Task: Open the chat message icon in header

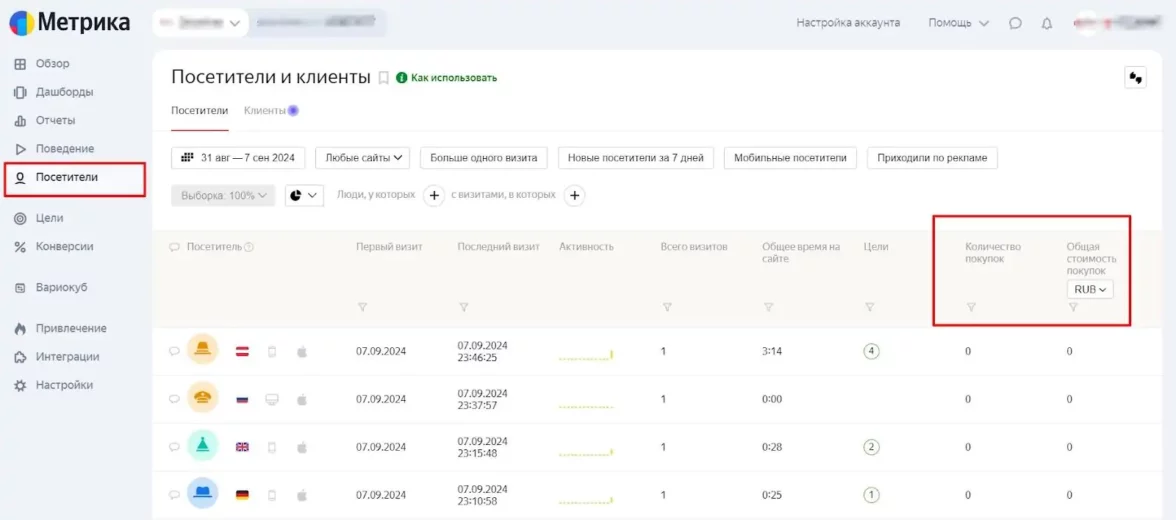Action: 1015,23
